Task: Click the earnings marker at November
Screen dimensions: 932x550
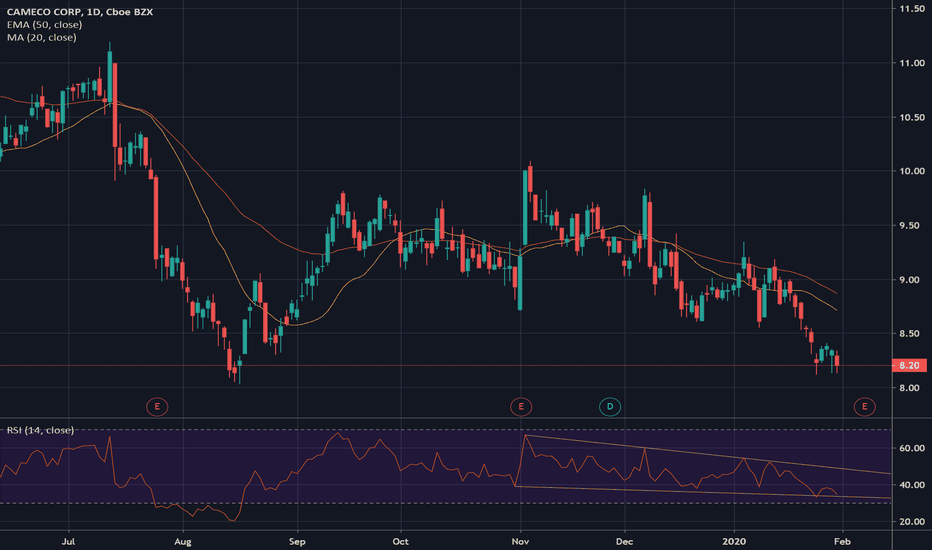Action: [x=521, y=407]
